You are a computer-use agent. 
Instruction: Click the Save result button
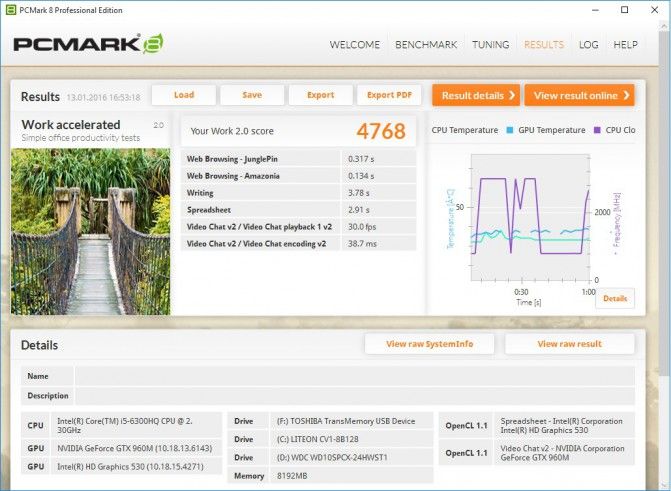[252, 95]
